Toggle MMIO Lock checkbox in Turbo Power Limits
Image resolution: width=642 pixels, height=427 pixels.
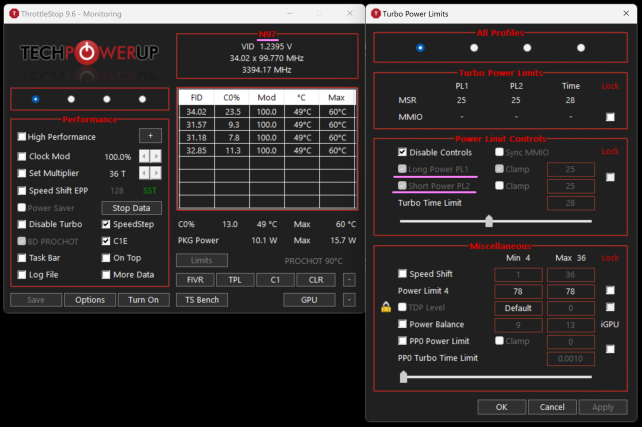610,117
